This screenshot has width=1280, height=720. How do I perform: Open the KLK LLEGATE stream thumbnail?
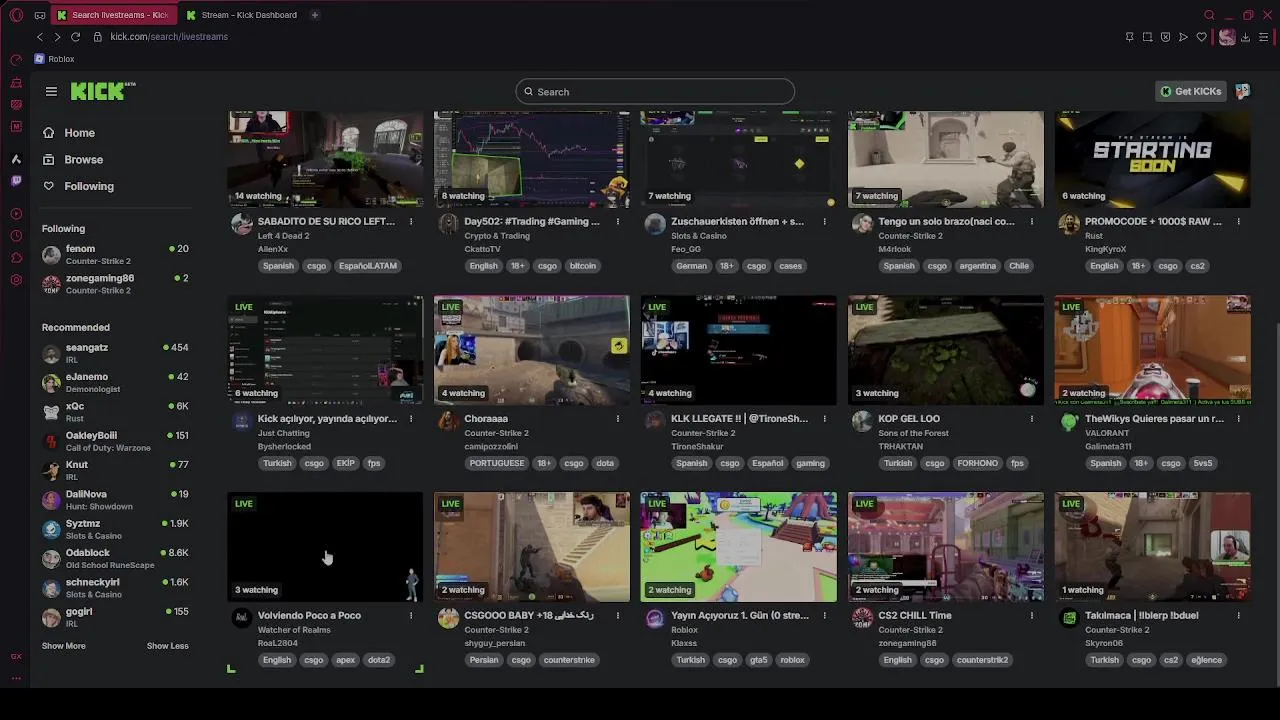(x=738, y=350)
